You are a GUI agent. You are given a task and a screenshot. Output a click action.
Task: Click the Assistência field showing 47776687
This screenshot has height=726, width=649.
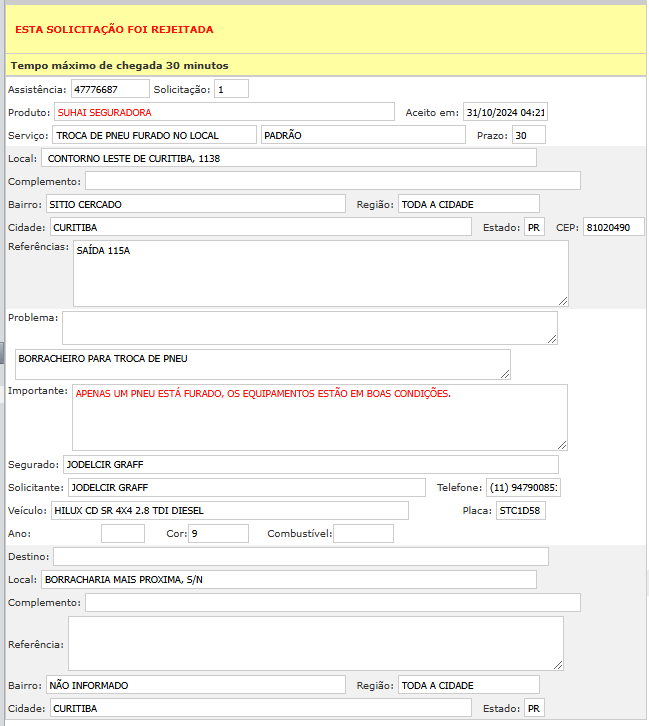tap(110, 89)
